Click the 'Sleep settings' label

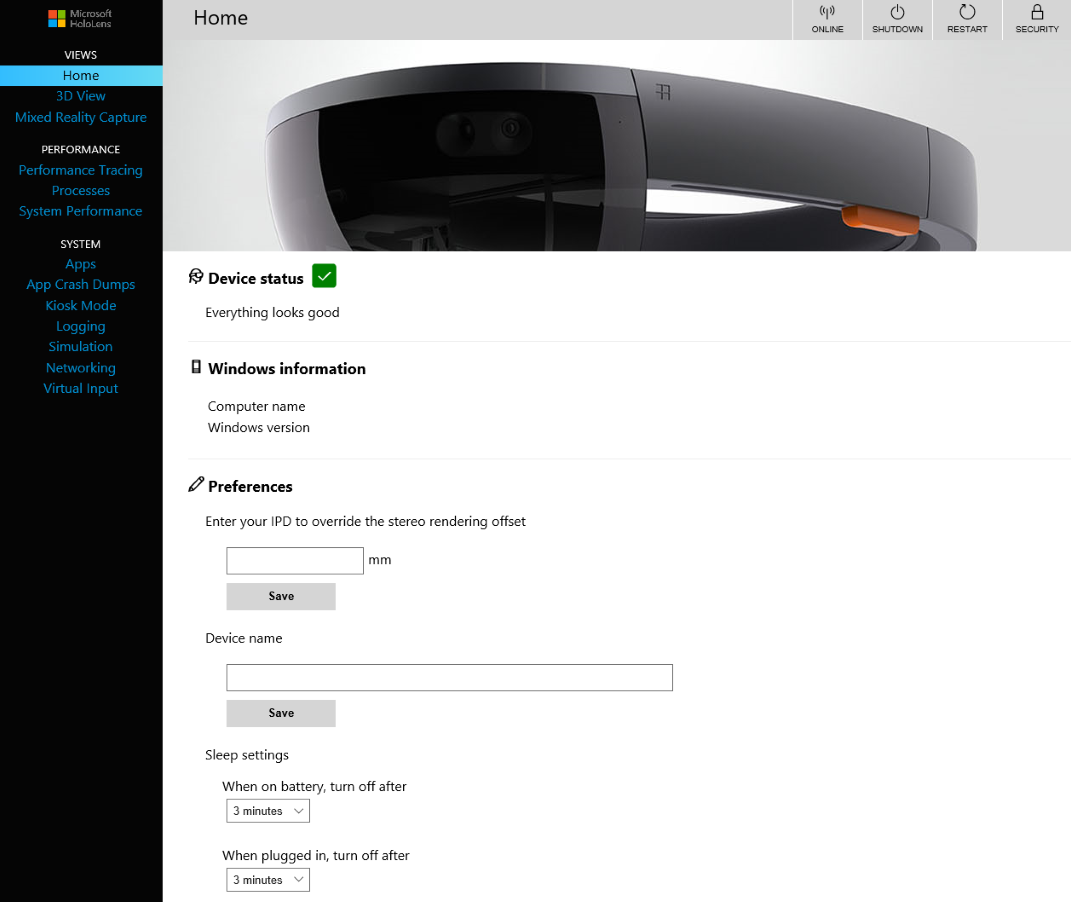click(x=247, y=755)
